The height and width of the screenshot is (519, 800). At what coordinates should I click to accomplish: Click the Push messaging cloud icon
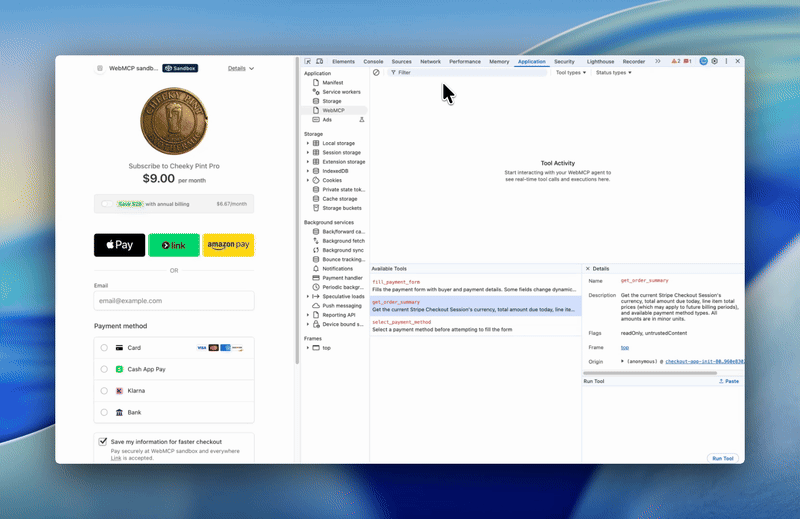tap(316, 306)
